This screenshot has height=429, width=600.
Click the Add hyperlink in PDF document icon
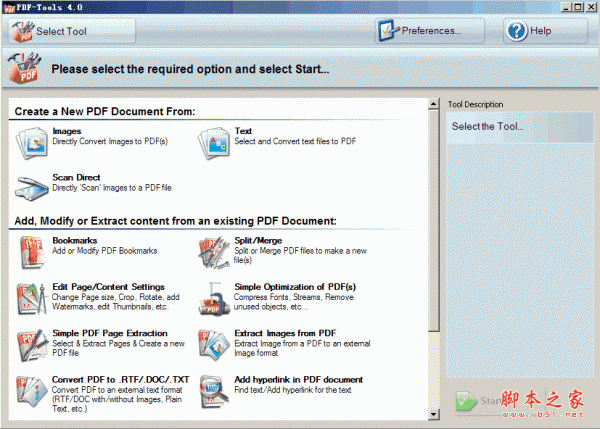pyautogui.click(x=214, y=391)
